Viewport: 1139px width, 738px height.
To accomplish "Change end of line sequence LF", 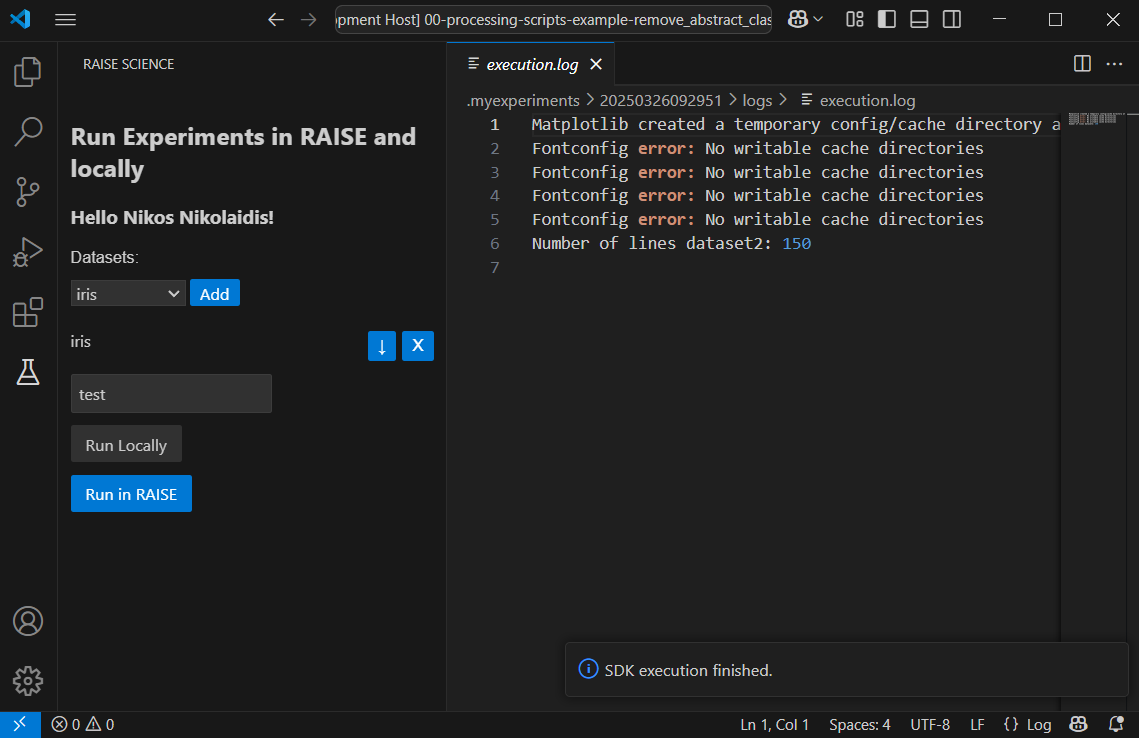I will pyautogui.click(x=977, y=724).
